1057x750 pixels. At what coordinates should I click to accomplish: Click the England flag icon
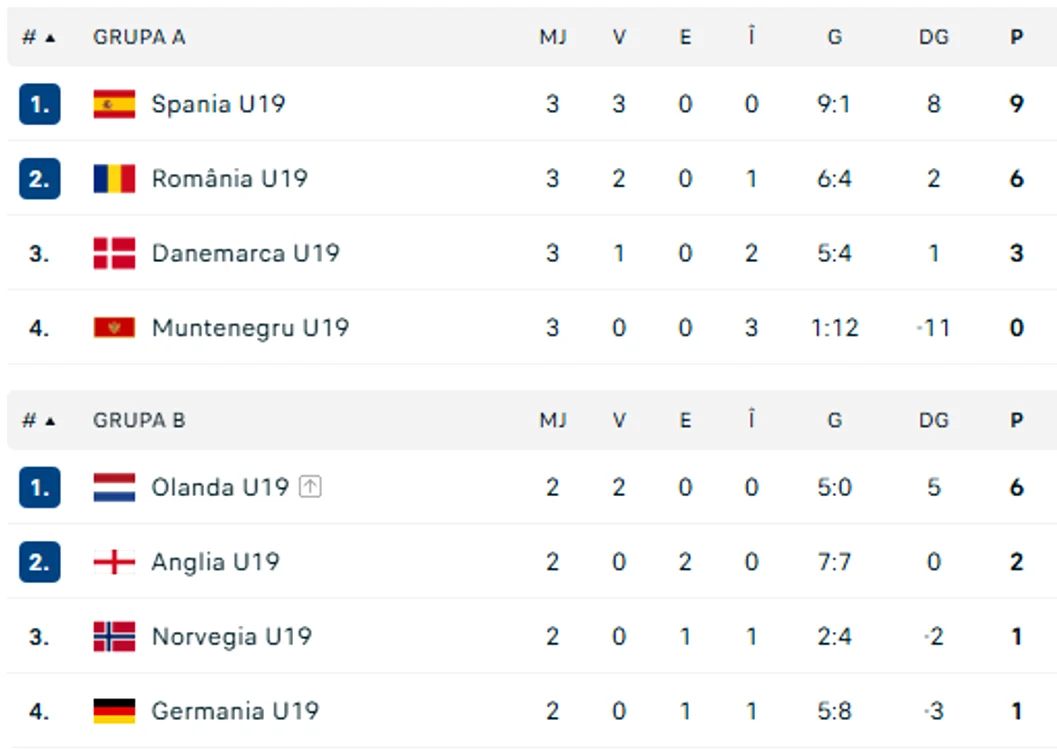point(114,562)
